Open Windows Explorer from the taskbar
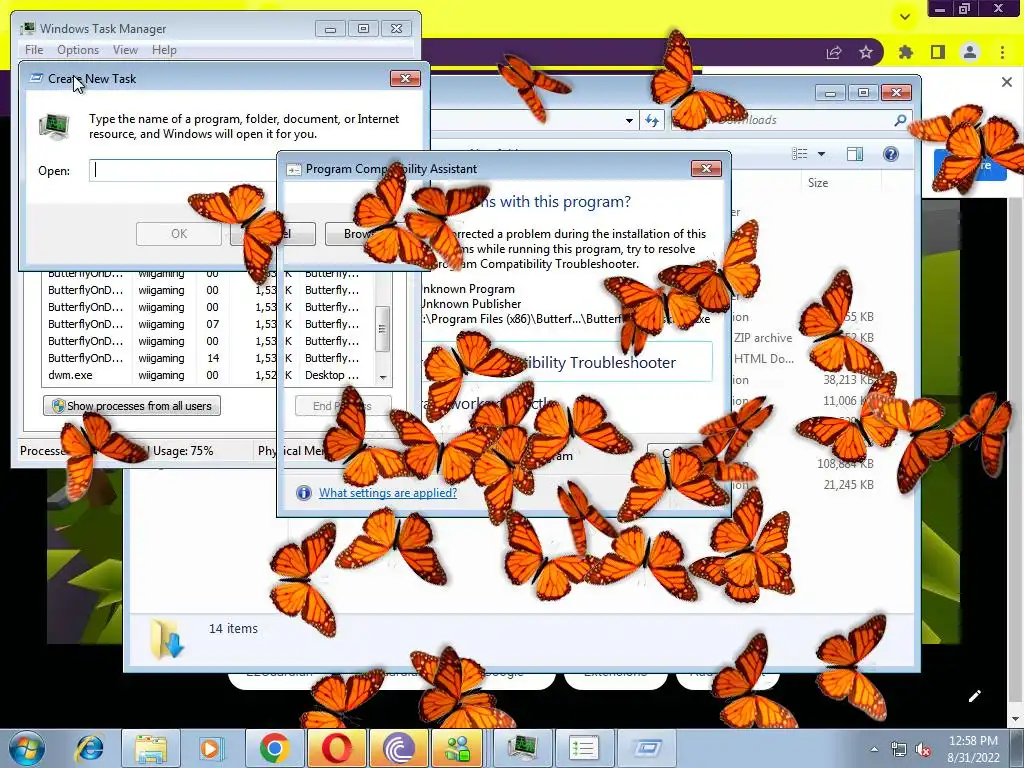 coord(151,748)
